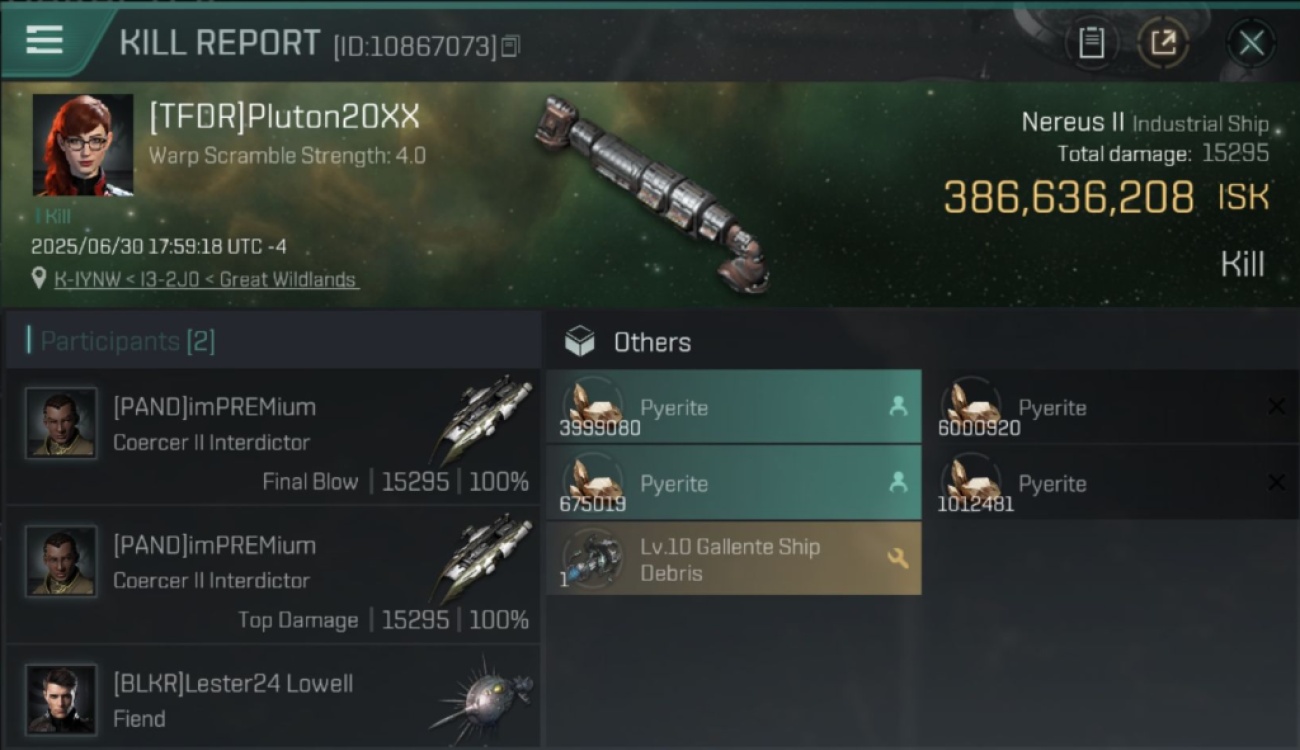Close the kill report window
1300x750 pixels.
tap(1251, 43)
